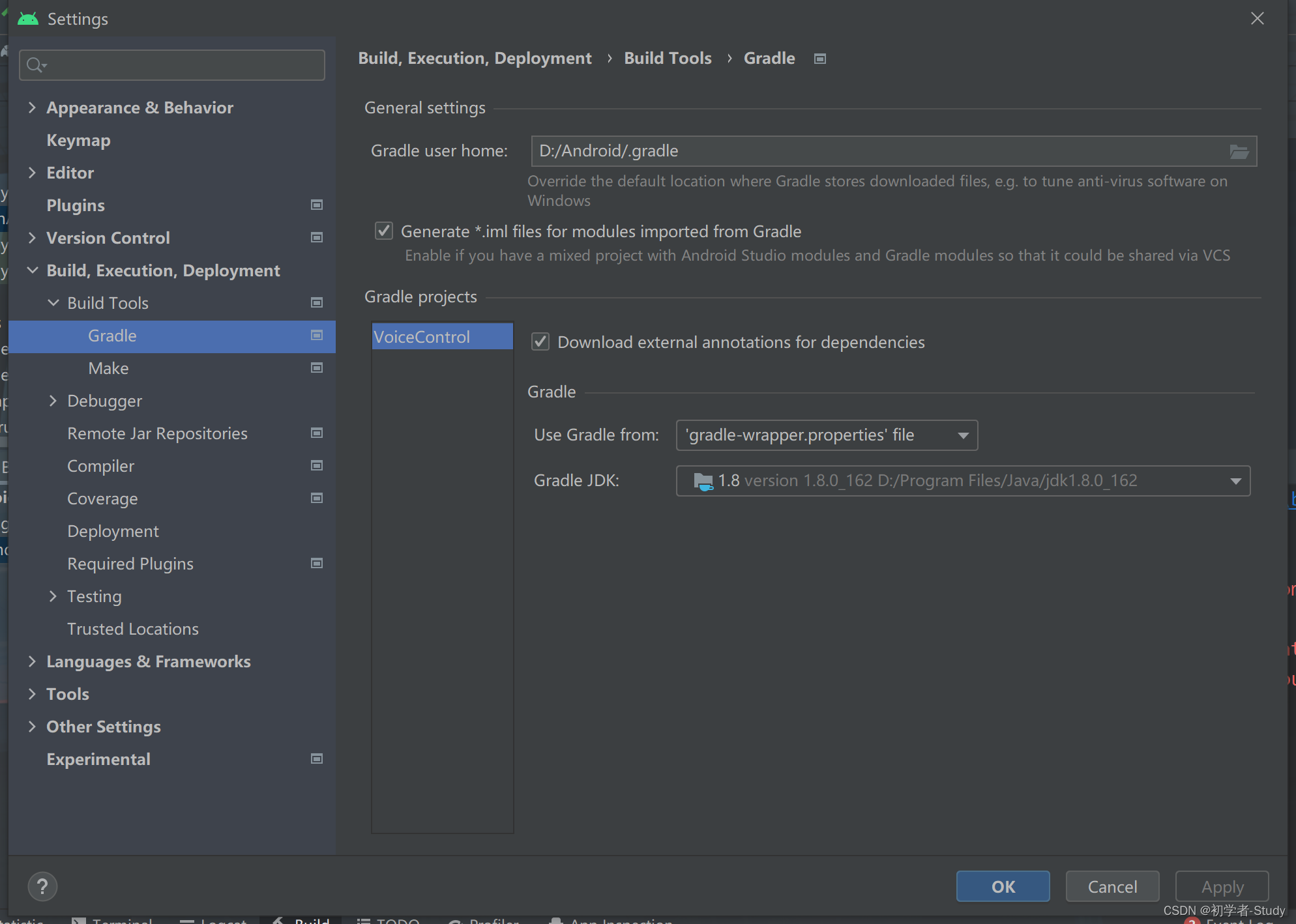Click the help question mark icon
The height and width of the screenshot is (924, 1296).
tap(42, 886)
